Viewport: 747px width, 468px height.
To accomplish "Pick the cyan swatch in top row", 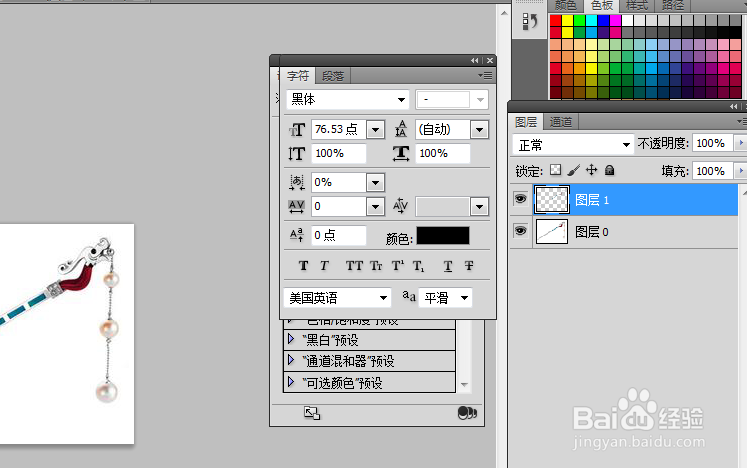I will (x=592, y=20).
